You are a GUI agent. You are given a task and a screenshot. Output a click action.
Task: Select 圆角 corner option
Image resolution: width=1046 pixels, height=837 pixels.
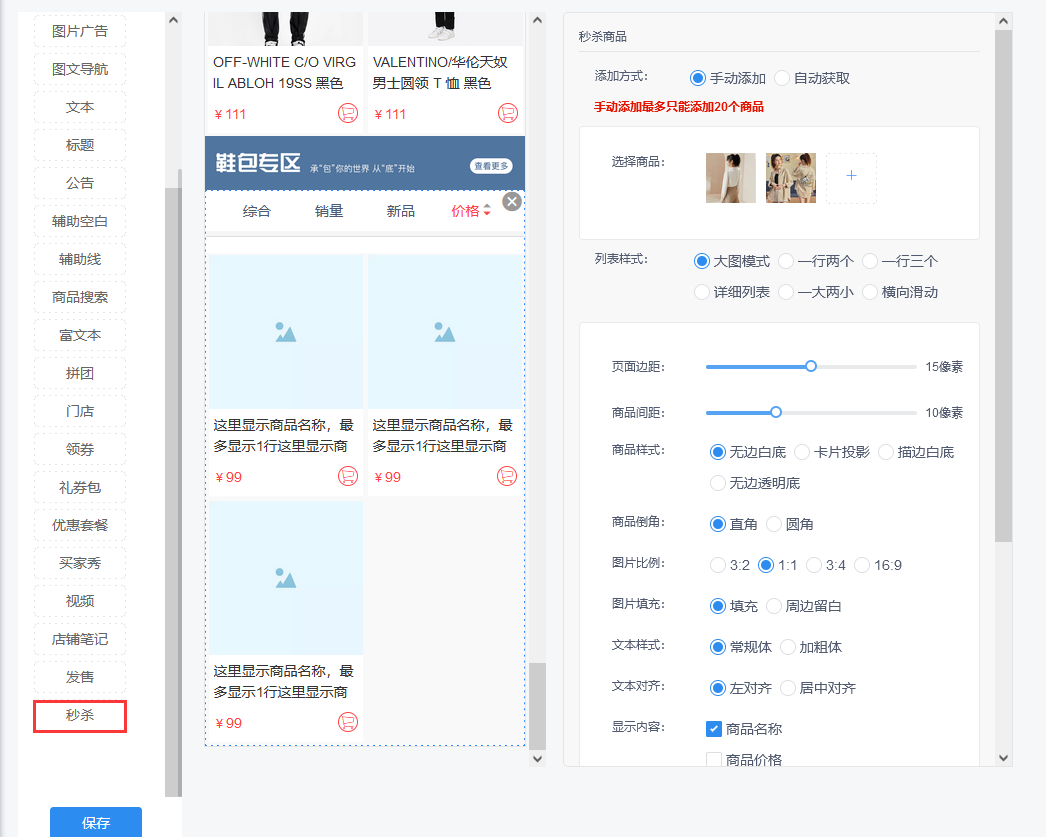(x=774, y=524)
